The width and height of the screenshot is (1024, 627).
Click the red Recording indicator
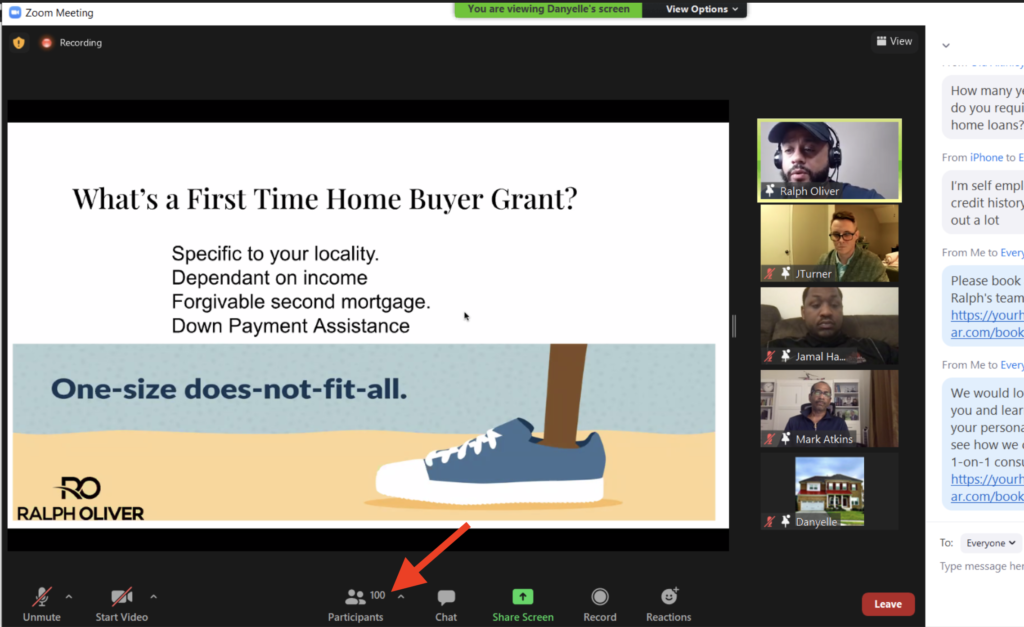click(x=47, y=43)
